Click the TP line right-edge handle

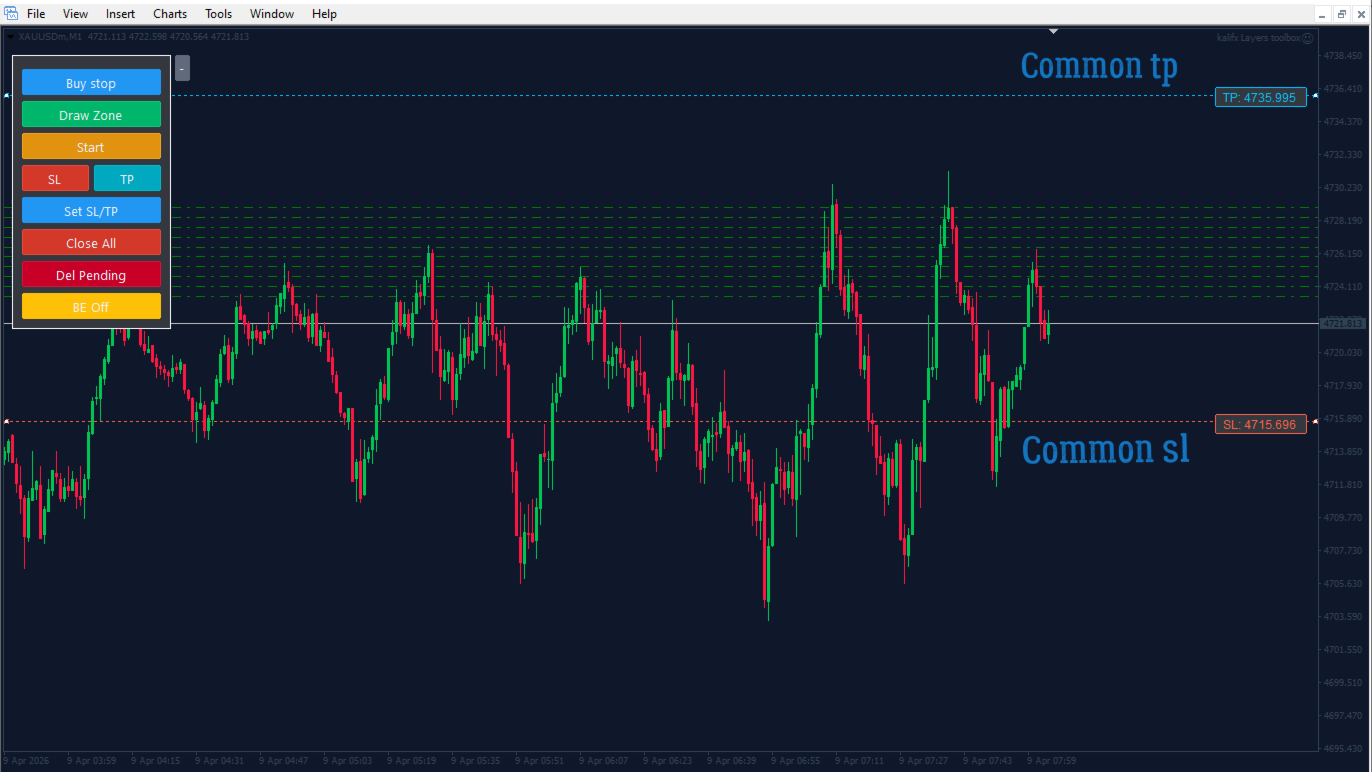[1313, 95]
